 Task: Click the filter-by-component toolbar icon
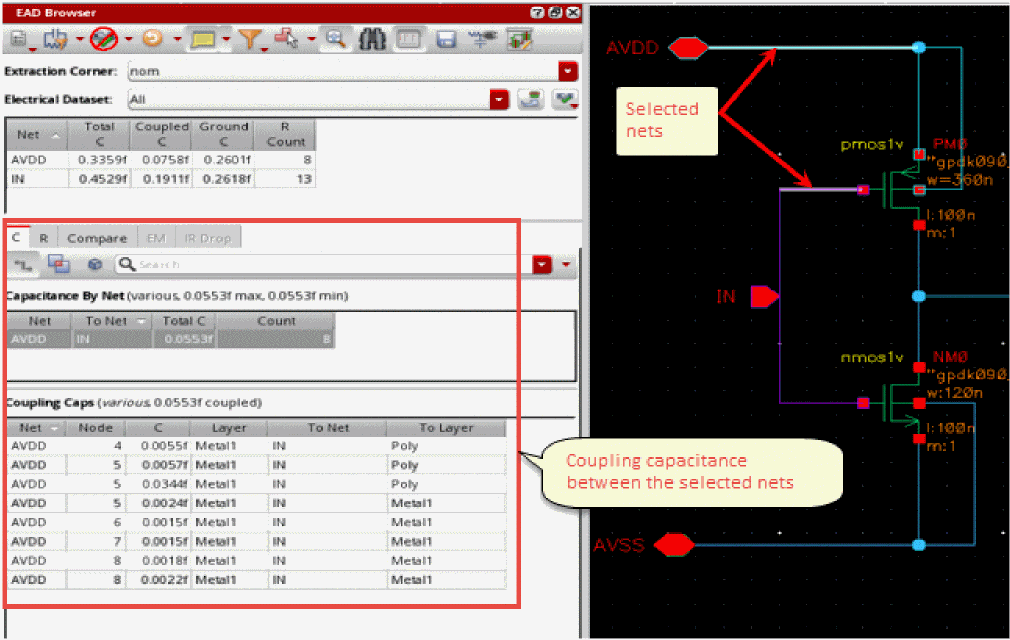(55, 40)
